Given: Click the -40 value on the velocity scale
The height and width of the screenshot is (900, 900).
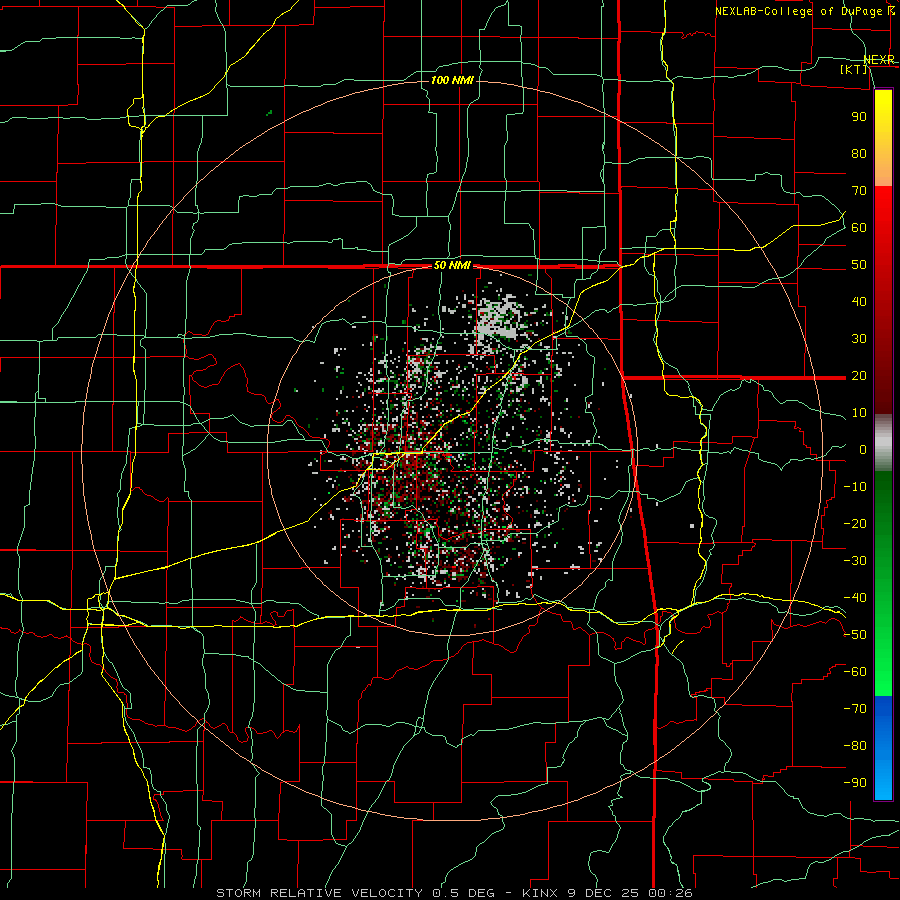Looking at the screenshot, I should [x=855, y=598].
